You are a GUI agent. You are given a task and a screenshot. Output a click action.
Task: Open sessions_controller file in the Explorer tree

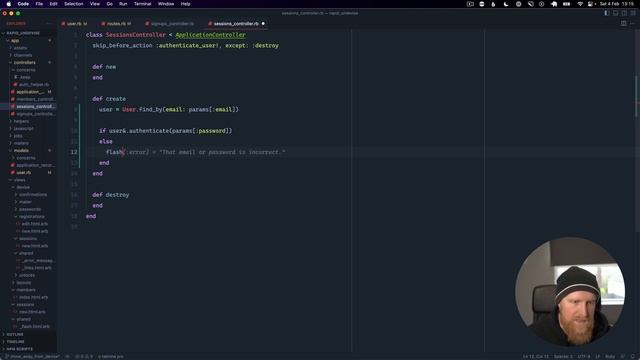coord(35,107)
